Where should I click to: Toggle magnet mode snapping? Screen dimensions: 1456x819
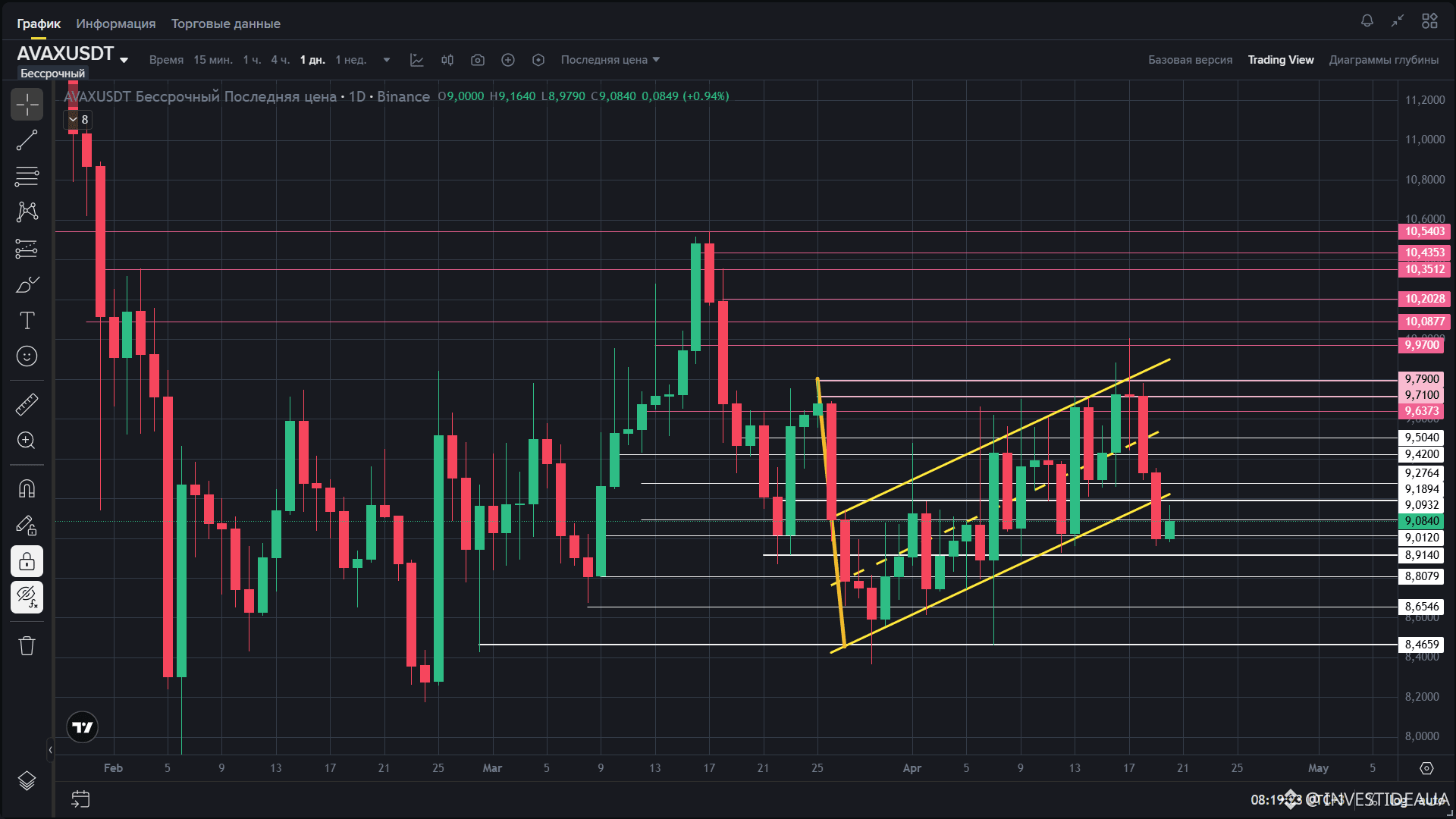pos(27,489)
